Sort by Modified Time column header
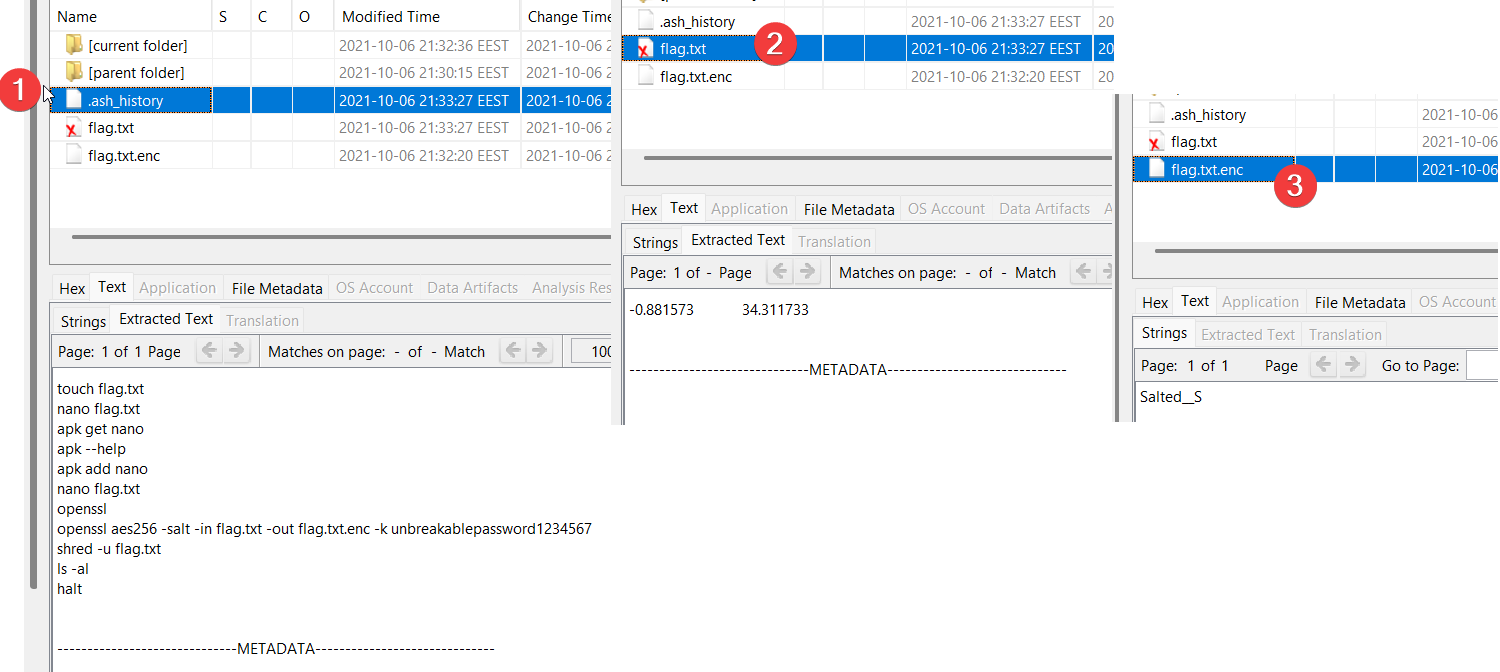This screenshot has height=672, width=1500. 388,17
